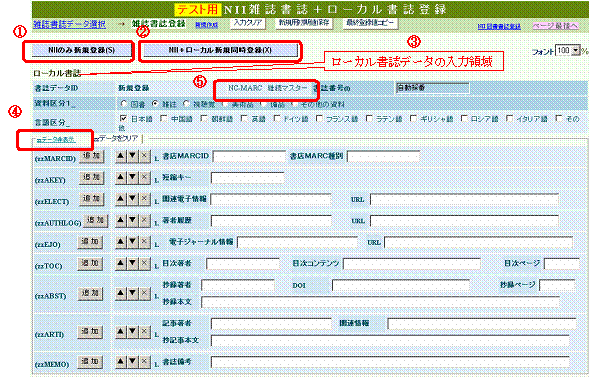589x377 pixels.
Task: Delete the zzEJO row with X
Action: coord(144,242)
